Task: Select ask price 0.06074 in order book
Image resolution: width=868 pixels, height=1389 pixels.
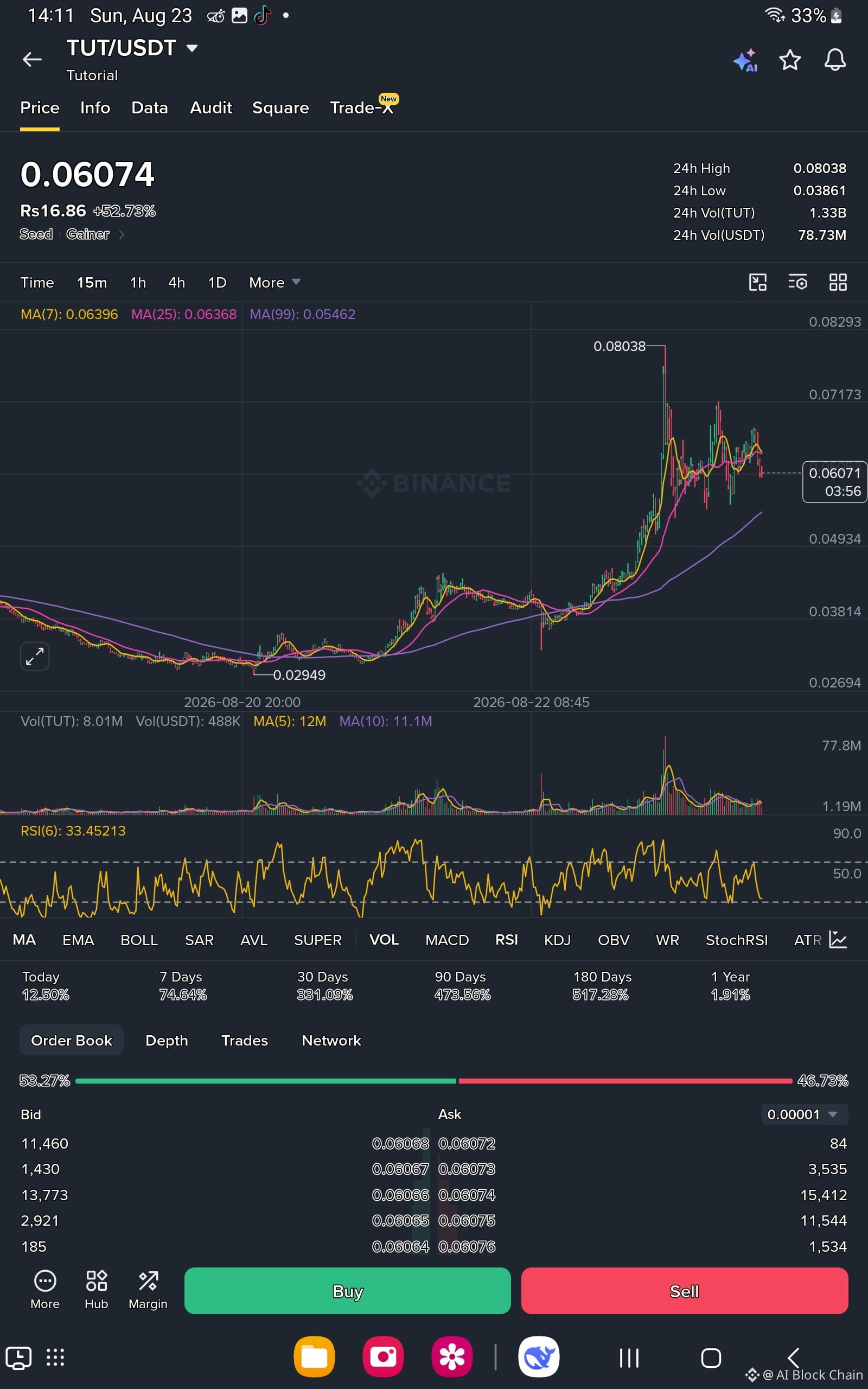Action: tap(467, 1195)
